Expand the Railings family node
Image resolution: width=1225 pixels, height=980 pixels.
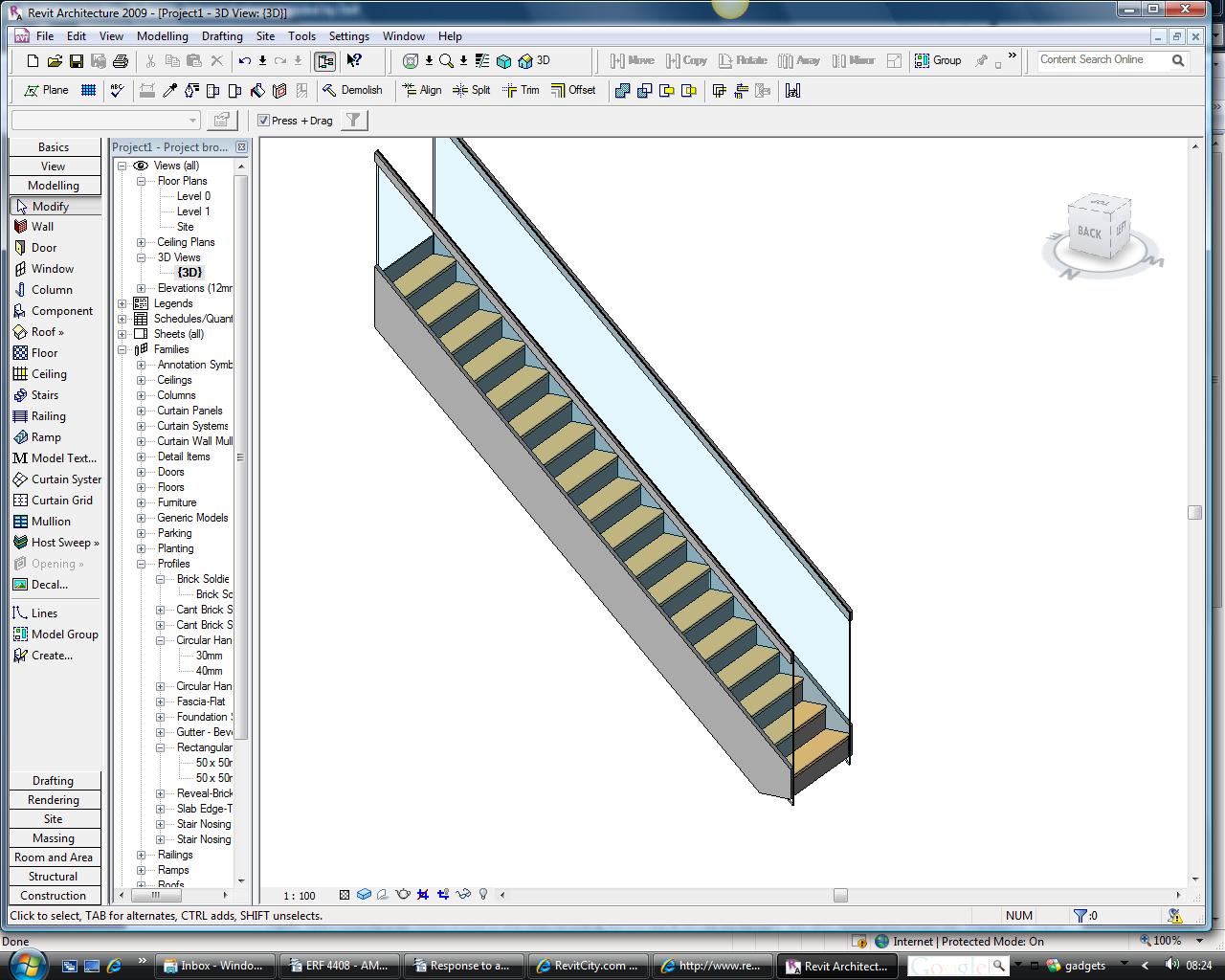pyautogui.click(x=141, y=855)
